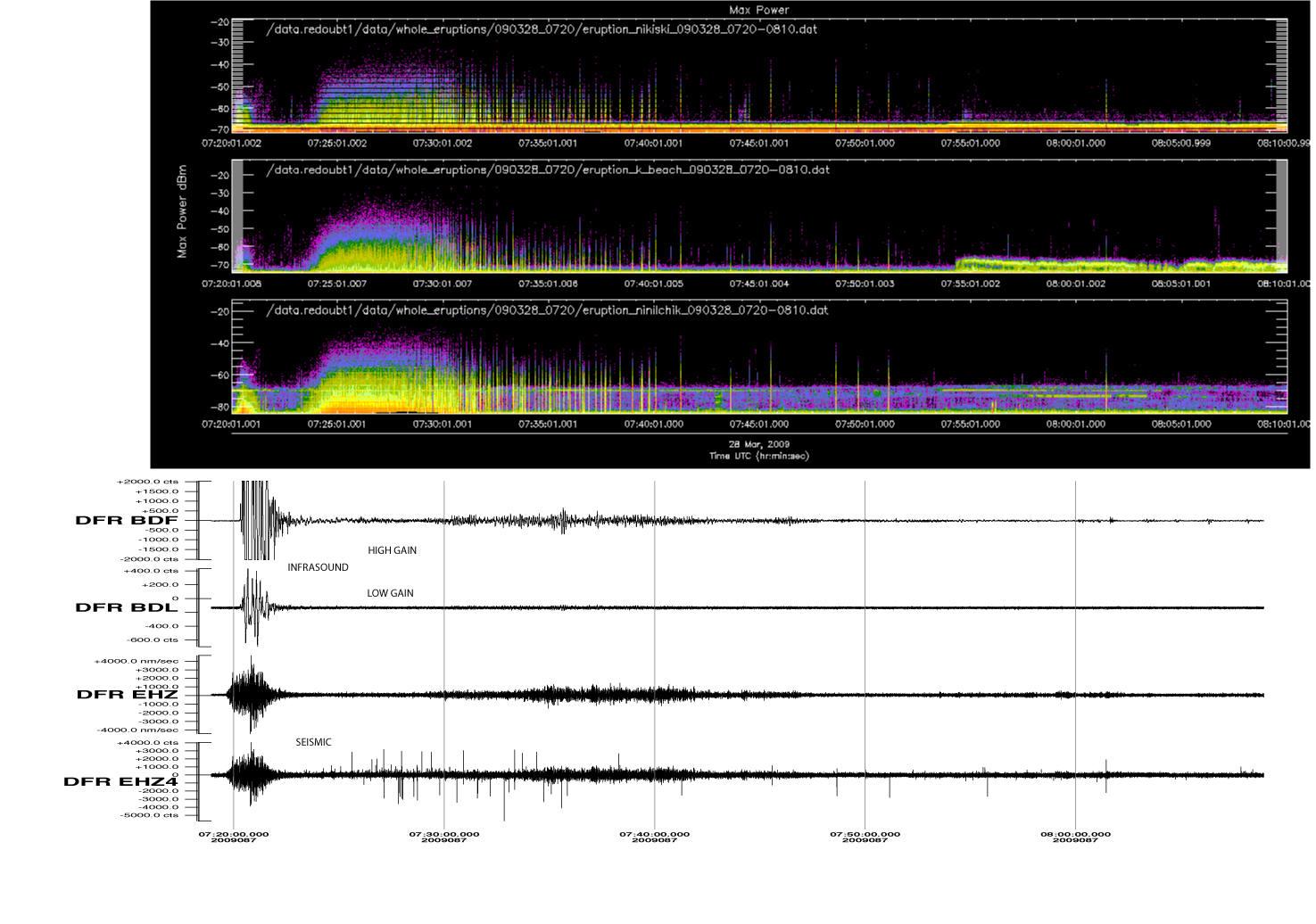Click the '+2000.0 cts' axis value
The height and width of the screenshot is (924, 1316).
pyautogui.click(x=147, y=482)
